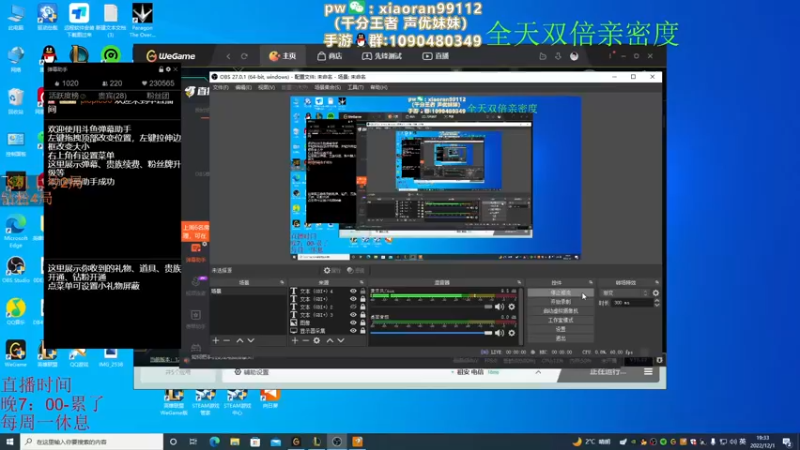This screenshot has width=800, height=450.
Task: Move the source down with the arrow
Action: pyautogui.click(x=341, y=340)
